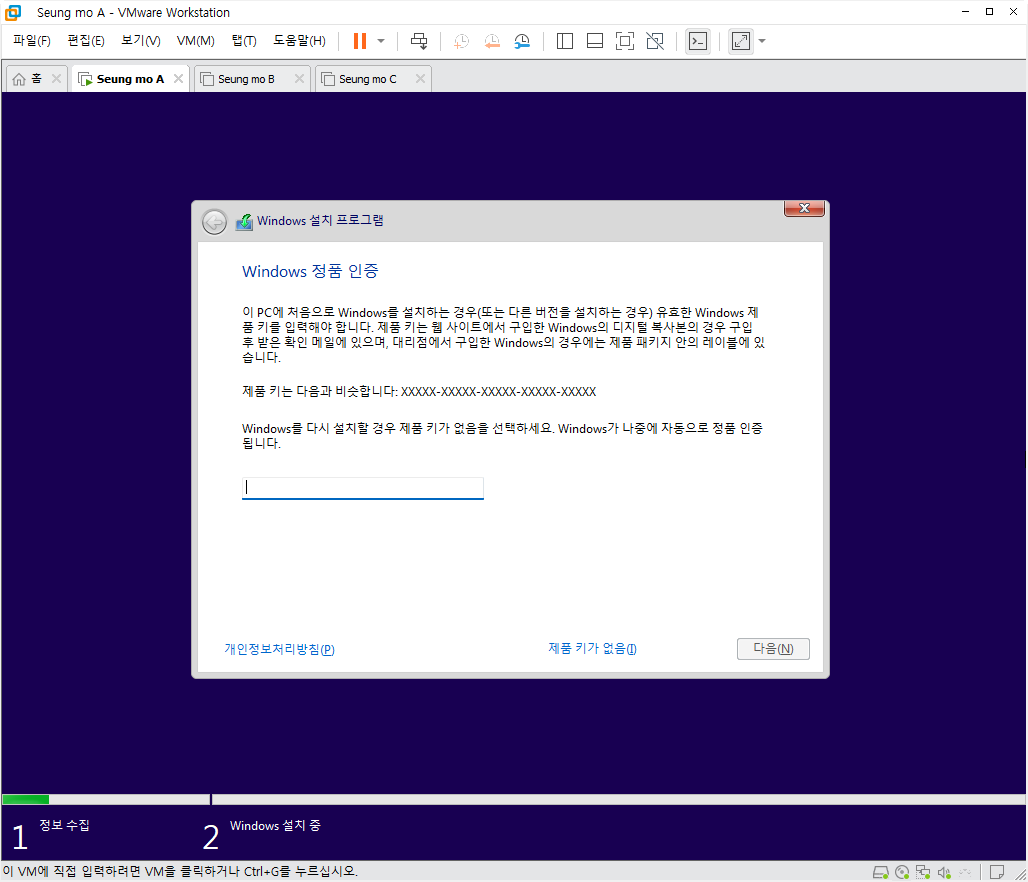Click the Unity mode icon
The image size is (1028, 882).
click(x=655, y=41)
